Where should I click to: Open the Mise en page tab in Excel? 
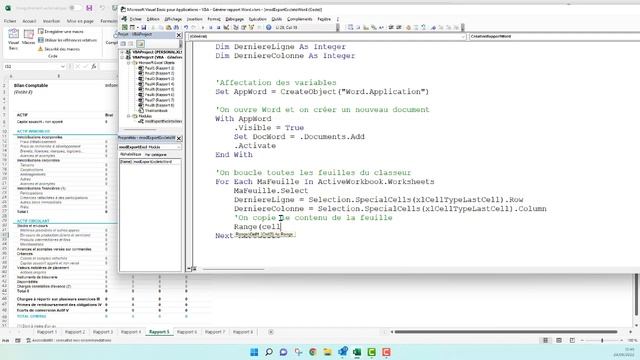80,21
